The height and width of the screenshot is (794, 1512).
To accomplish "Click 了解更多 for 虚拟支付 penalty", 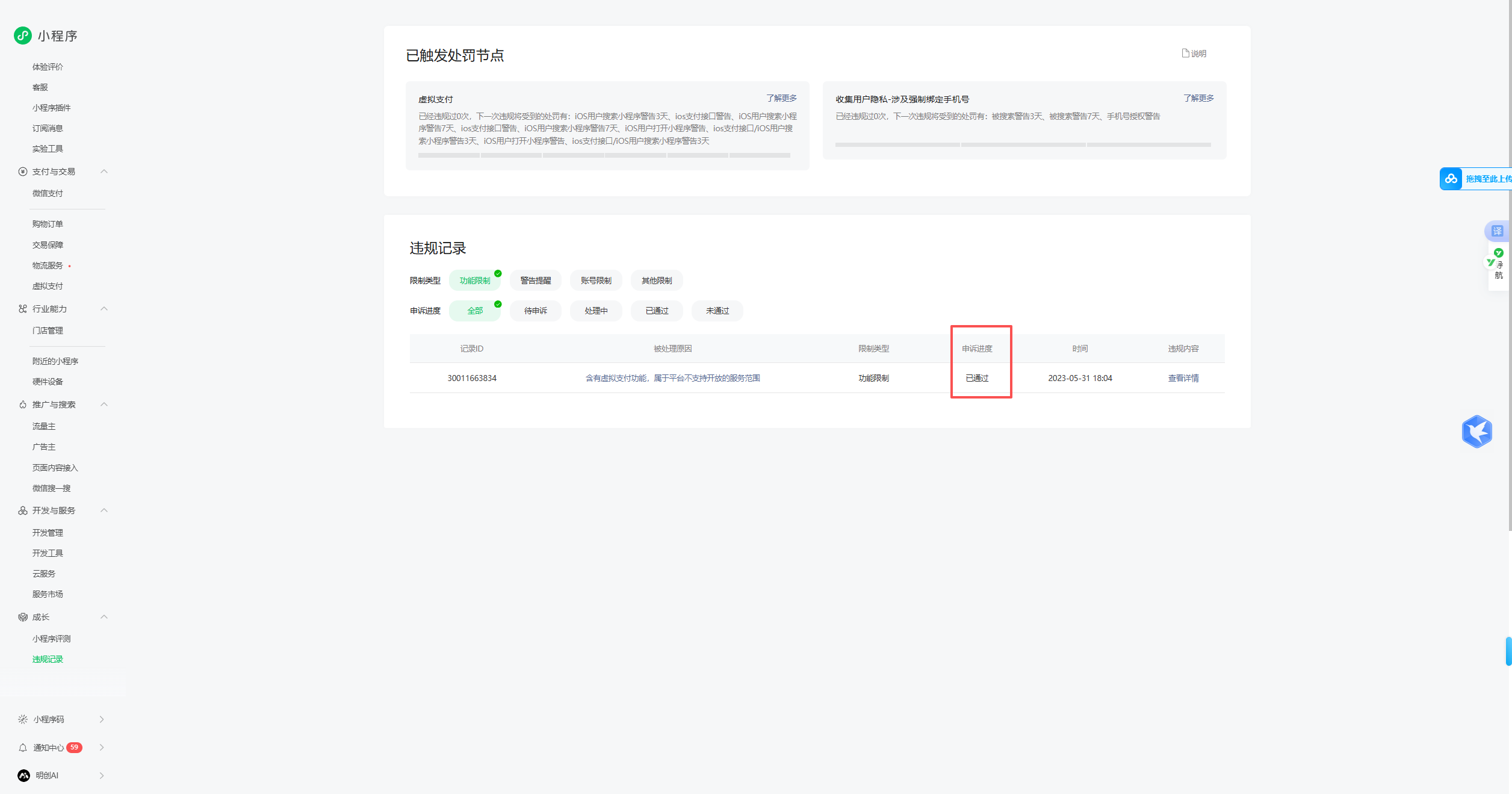I will [x=781, y=98].
